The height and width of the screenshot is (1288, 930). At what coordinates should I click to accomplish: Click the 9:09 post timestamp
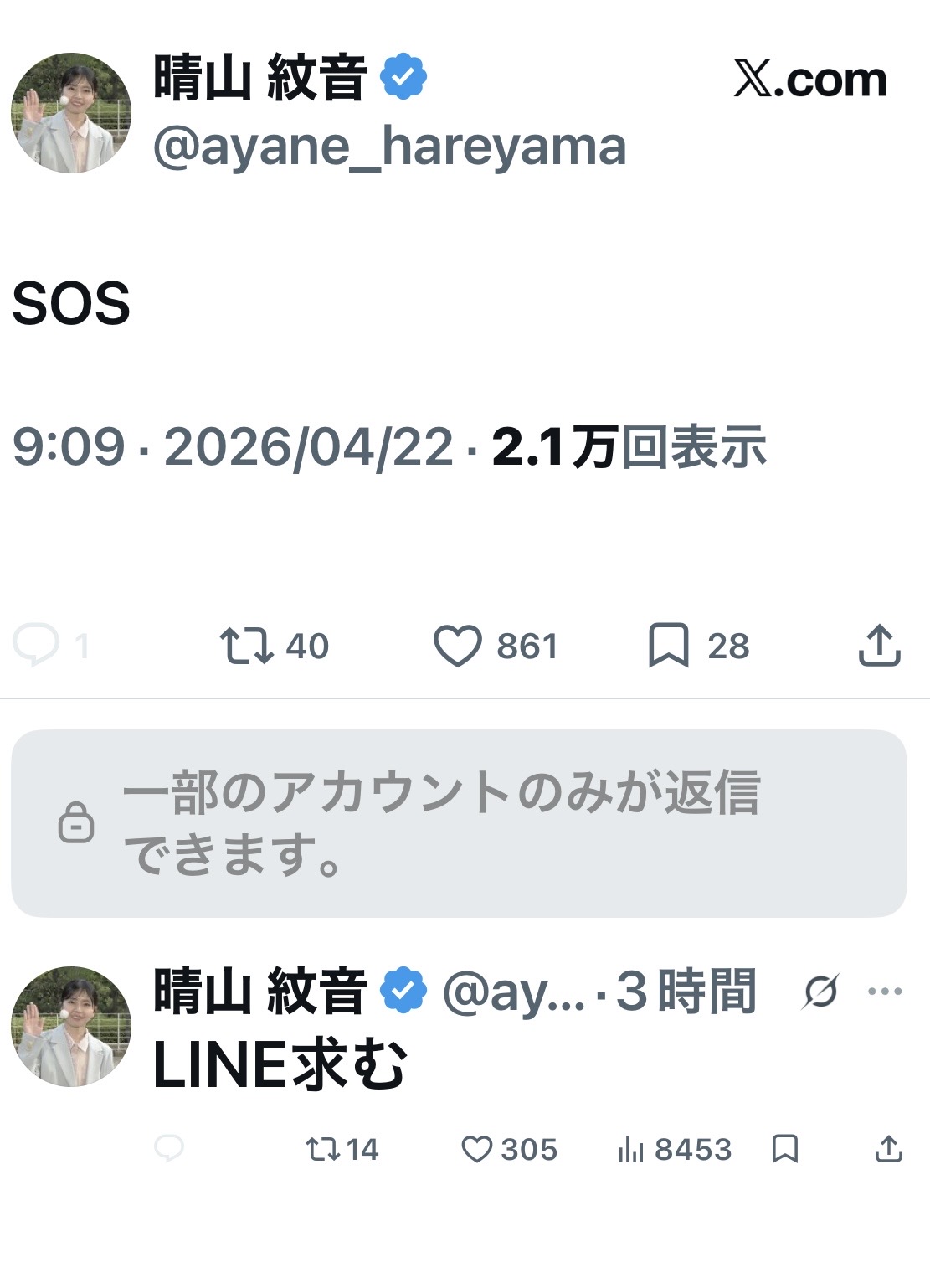tap(69, 446)
